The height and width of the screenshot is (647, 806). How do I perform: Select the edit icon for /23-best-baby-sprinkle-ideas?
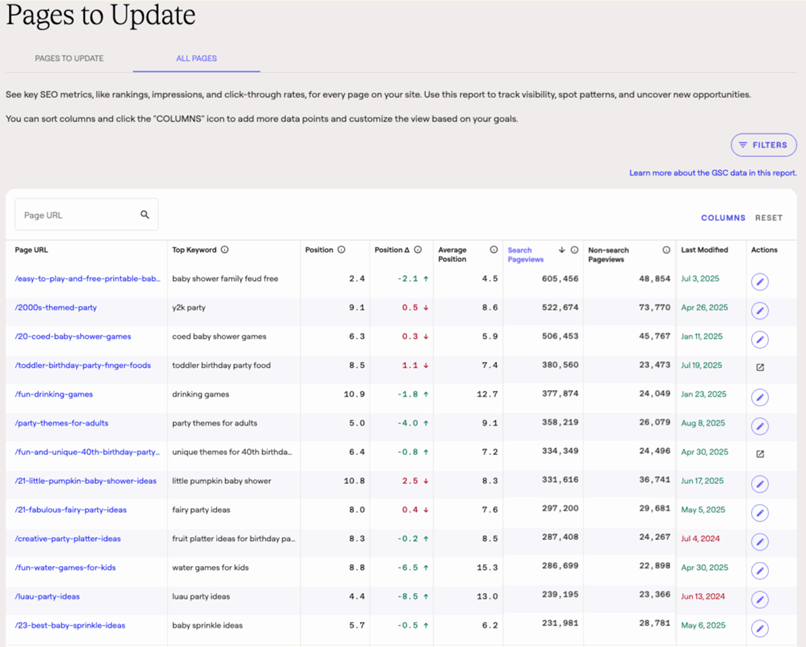coord(760,628)
